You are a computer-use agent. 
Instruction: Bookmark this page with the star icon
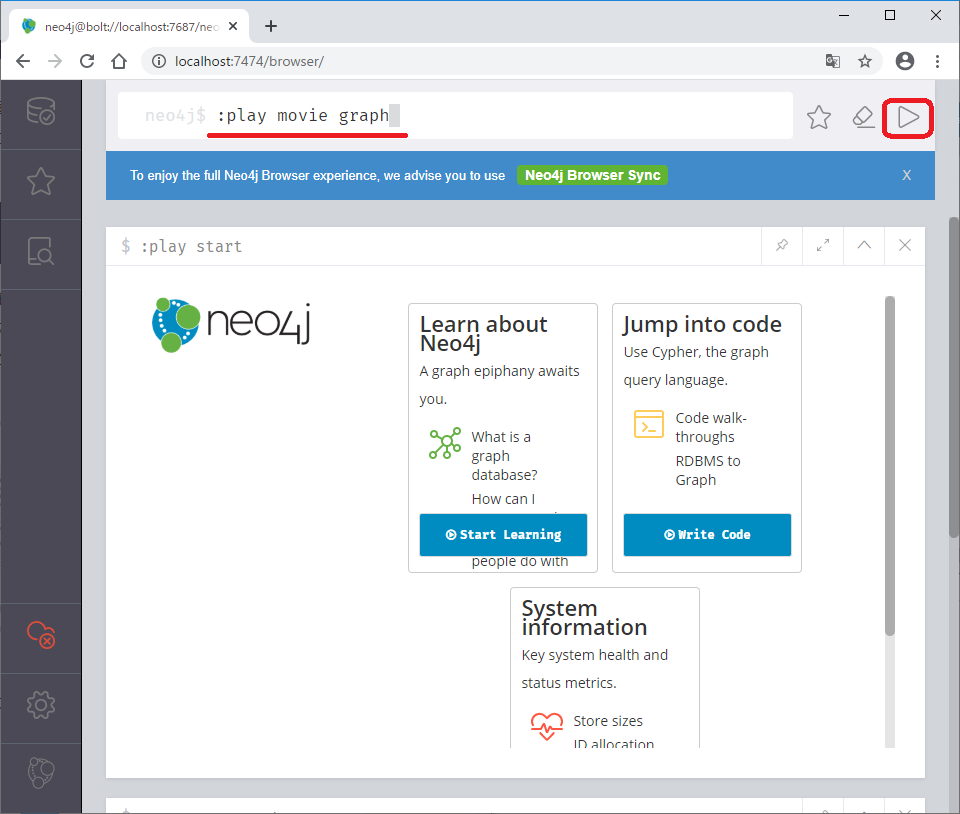pyautogui.click(x=864, y=61)
